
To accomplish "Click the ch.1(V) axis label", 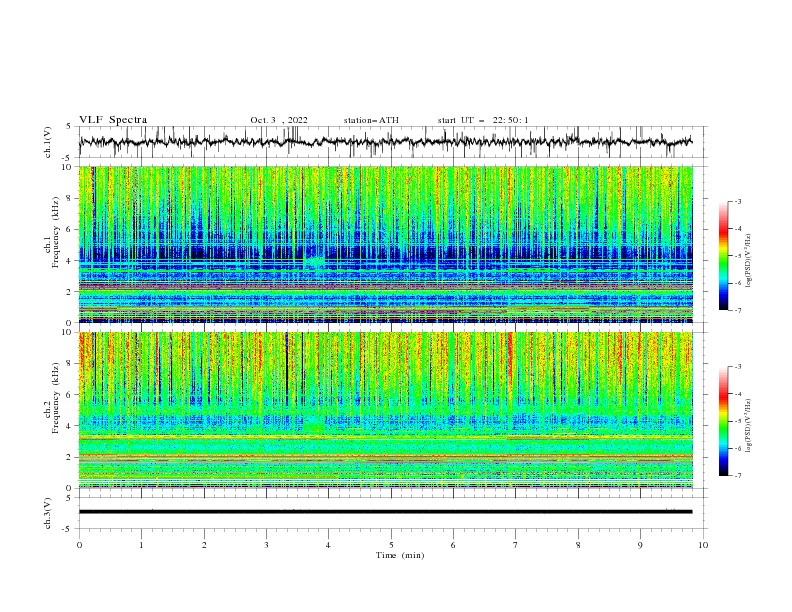I will pyautogui.click(x=48, y=142).
